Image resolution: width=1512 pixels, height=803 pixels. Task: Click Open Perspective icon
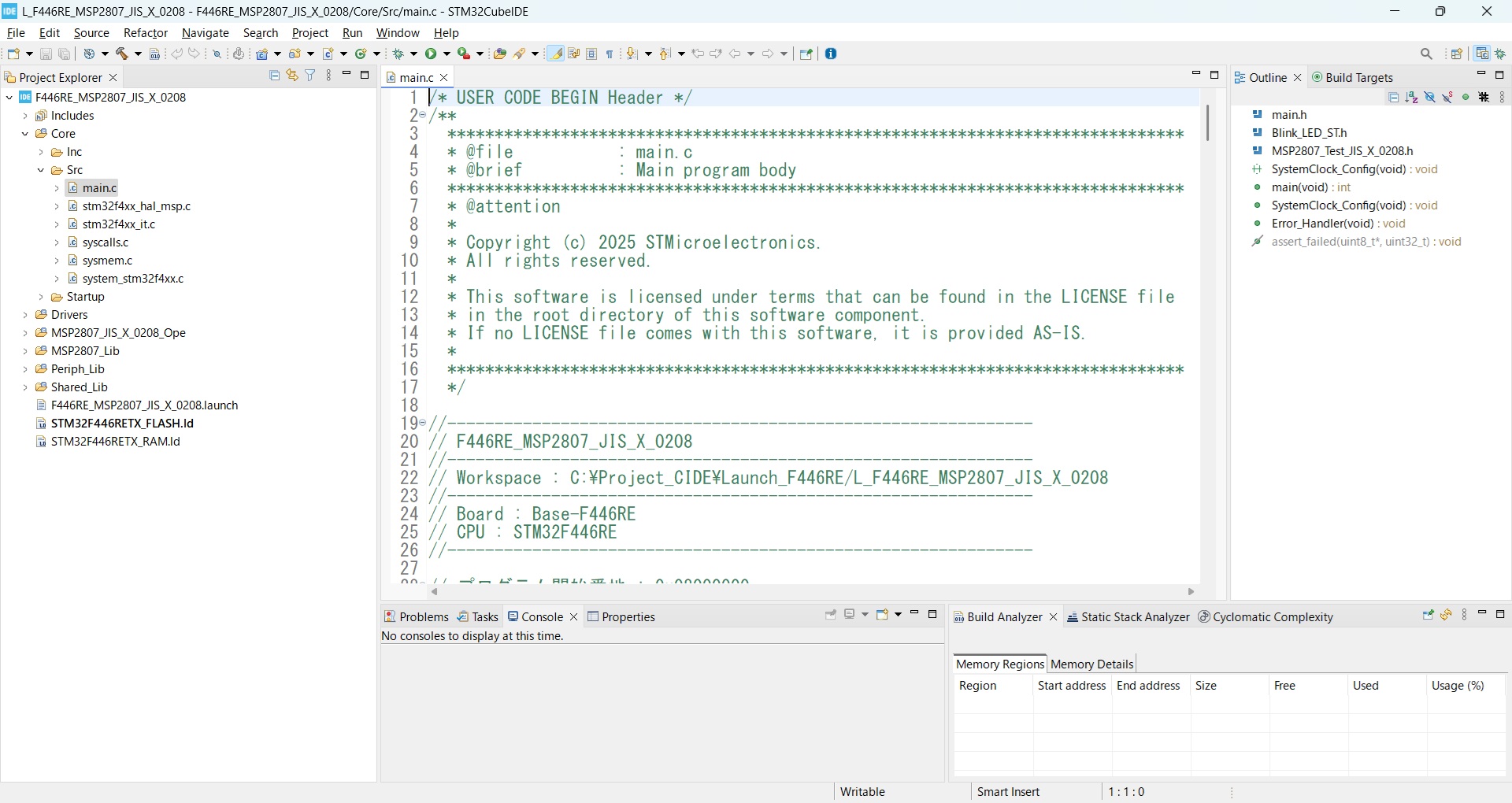tap(1457, 54)
